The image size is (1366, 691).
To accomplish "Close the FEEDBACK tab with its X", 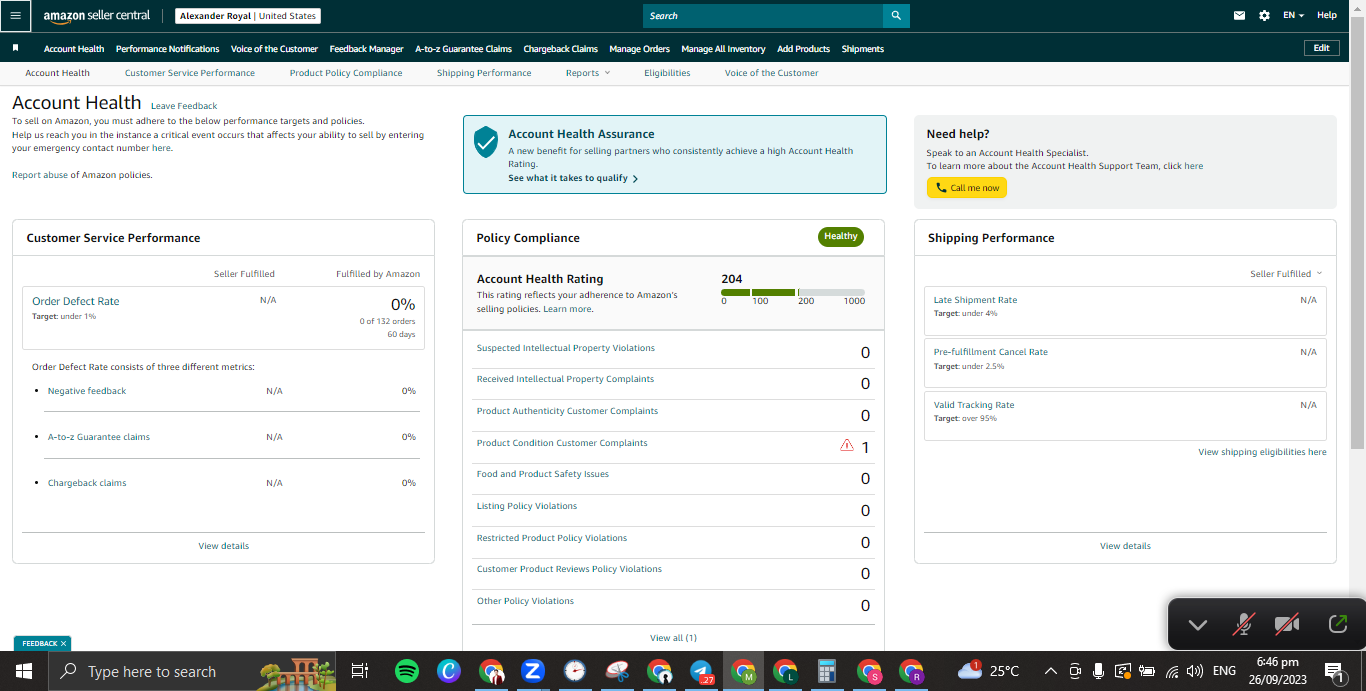I will point(63,644).
